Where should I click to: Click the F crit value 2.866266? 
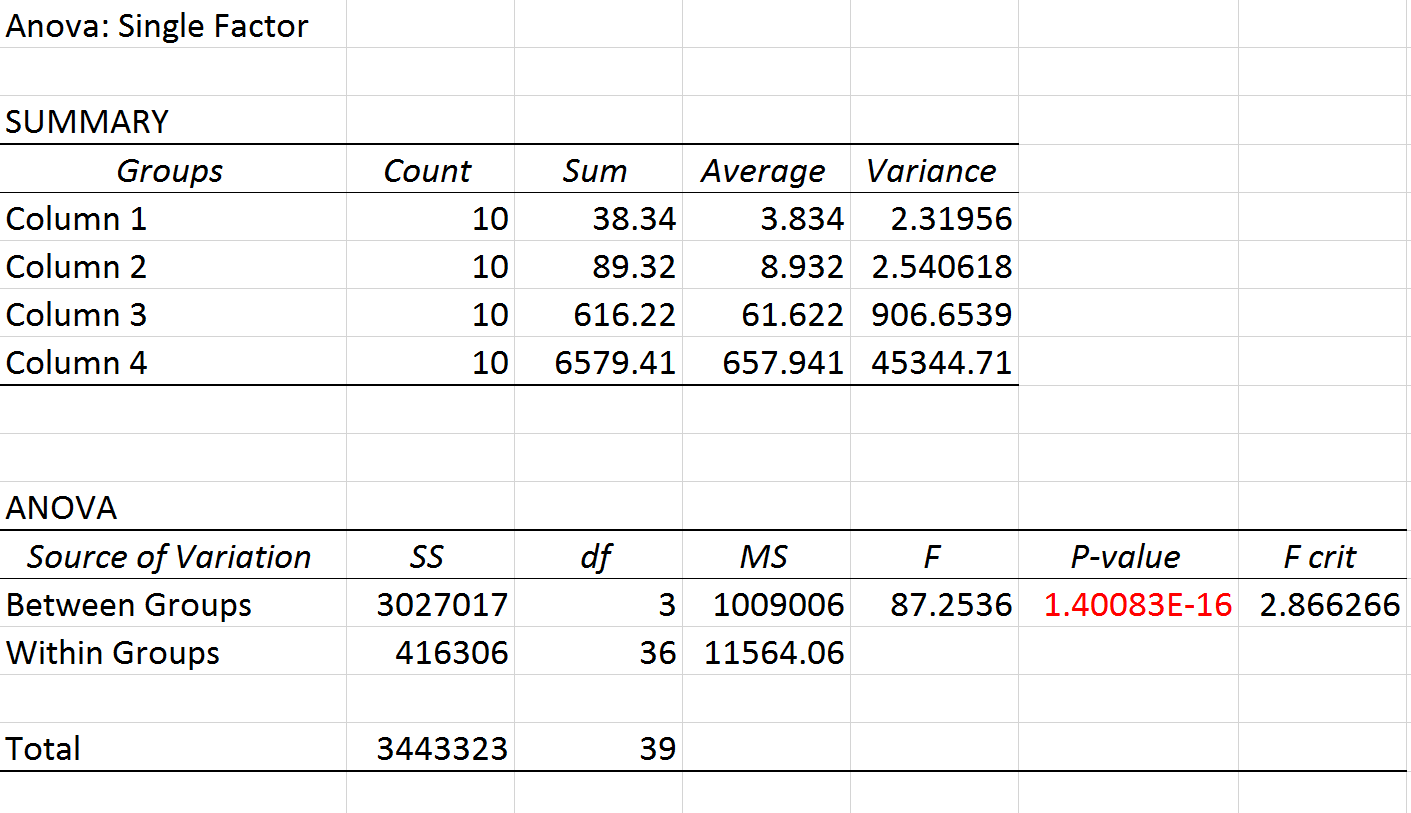pyautogui.click(x=1329, y=605)
